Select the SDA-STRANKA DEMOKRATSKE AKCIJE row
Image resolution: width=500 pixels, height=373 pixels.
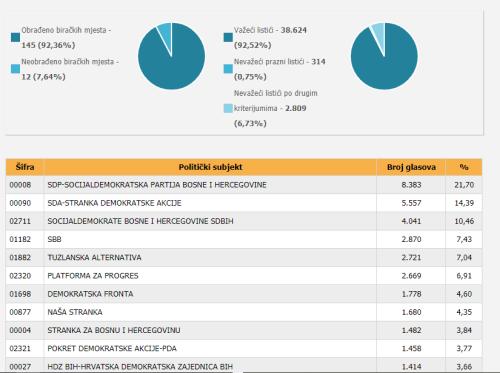pos(244,203)
